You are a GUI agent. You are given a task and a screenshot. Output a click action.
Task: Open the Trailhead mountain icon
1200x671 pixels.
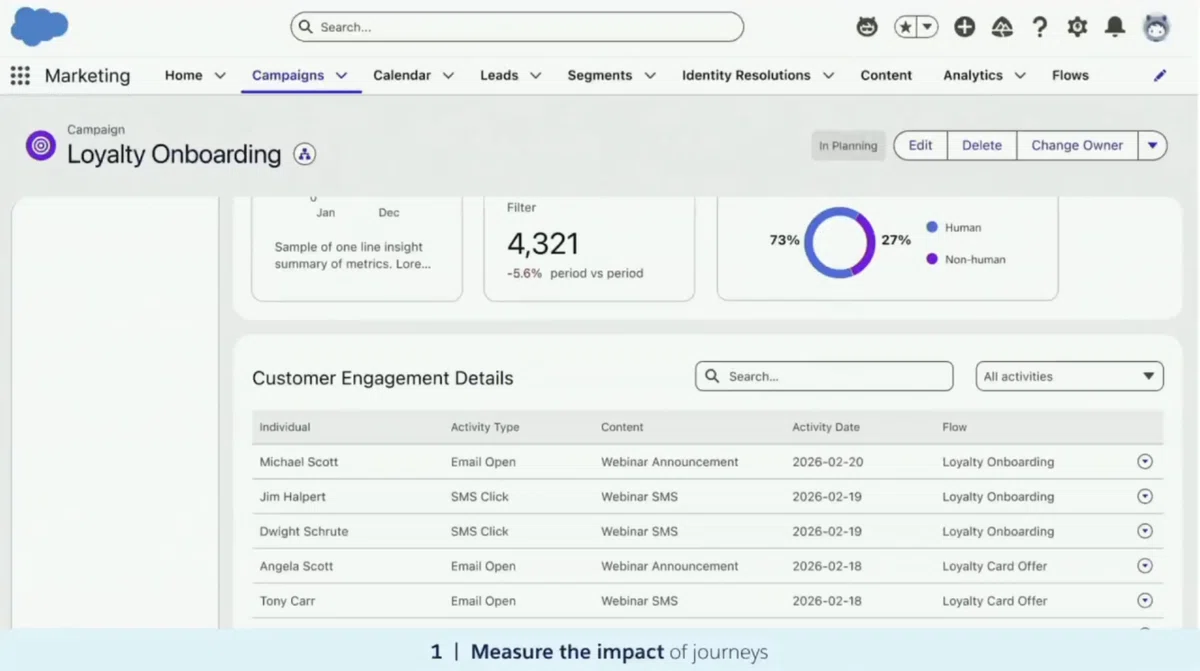coord(1002,27)
